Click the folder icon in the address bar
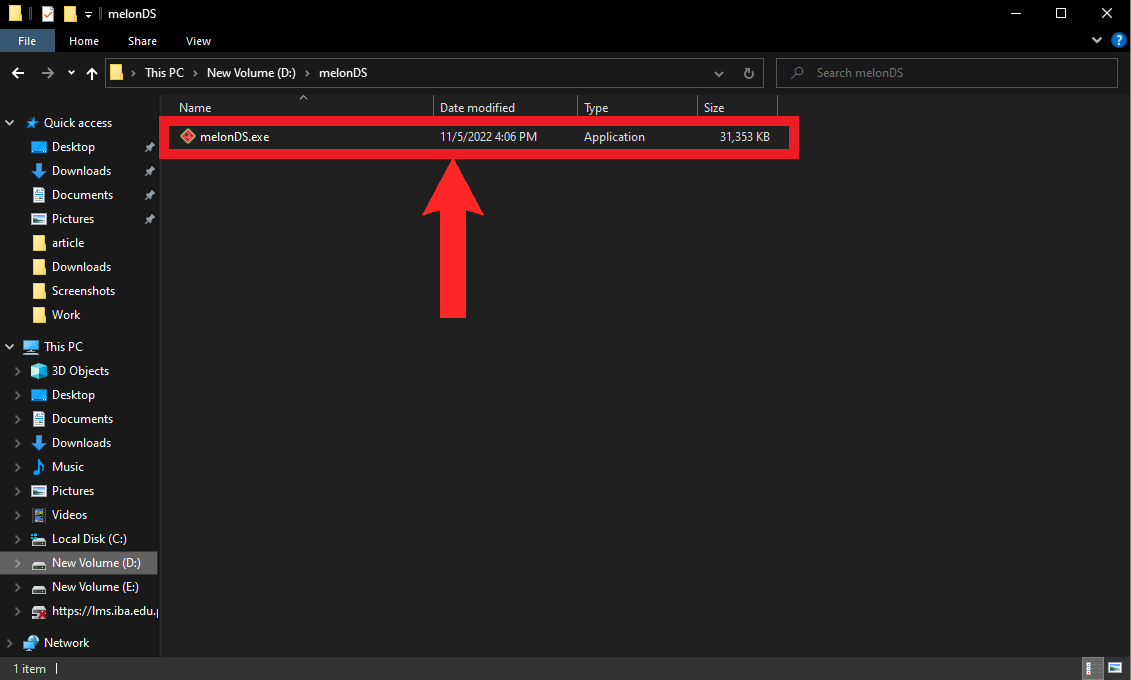The height and width of the screenshot is (680, 1131). click(116, 73)
